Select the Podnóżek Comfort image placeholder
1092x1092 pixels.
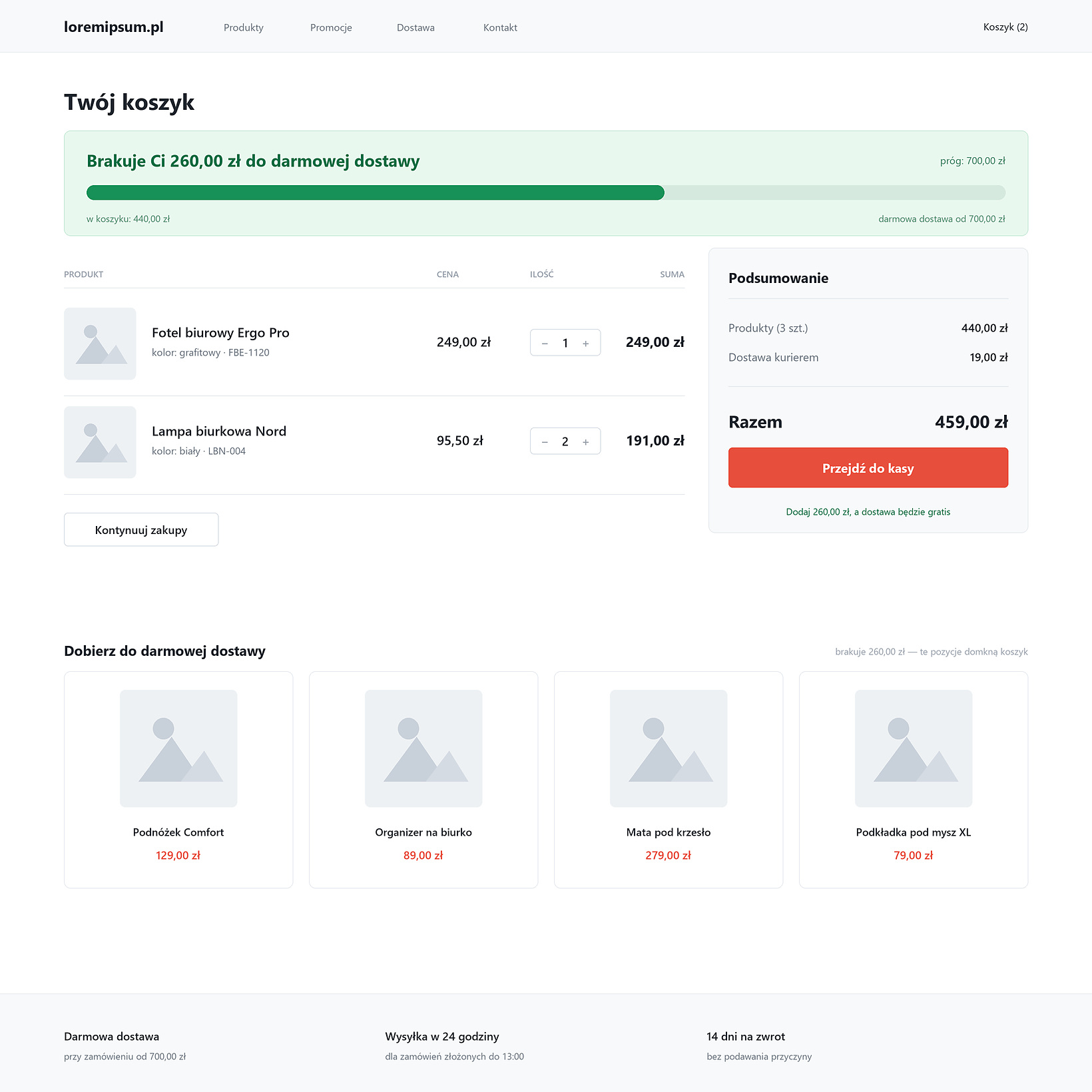pos(178,748)
